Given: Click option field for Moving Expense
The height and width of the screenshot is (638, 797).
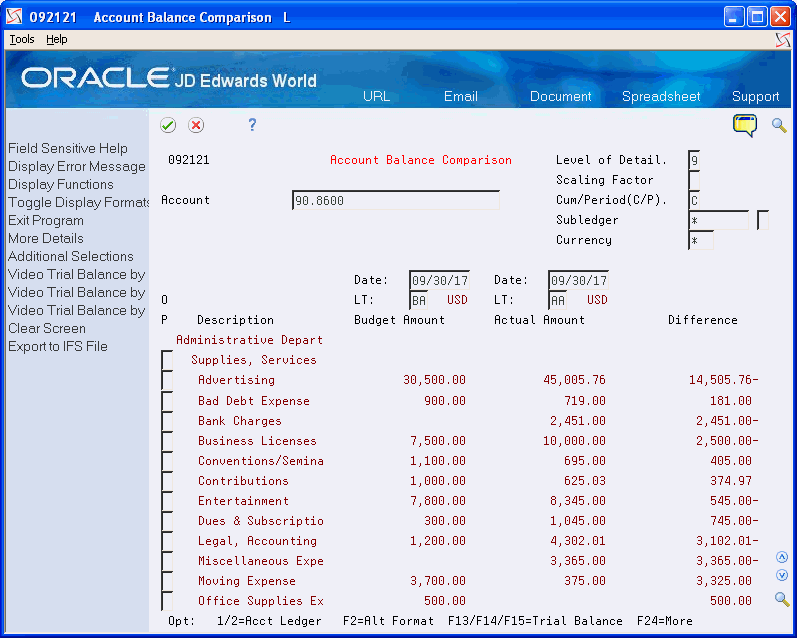Looking at the screenshot, I should (167, 581).
